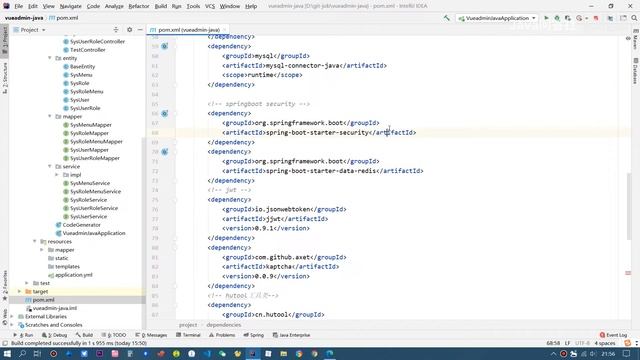The width and height of the screenshot is (640, 360).
Task: Open the 6: TODO tool window
Action: click(113, 335)
